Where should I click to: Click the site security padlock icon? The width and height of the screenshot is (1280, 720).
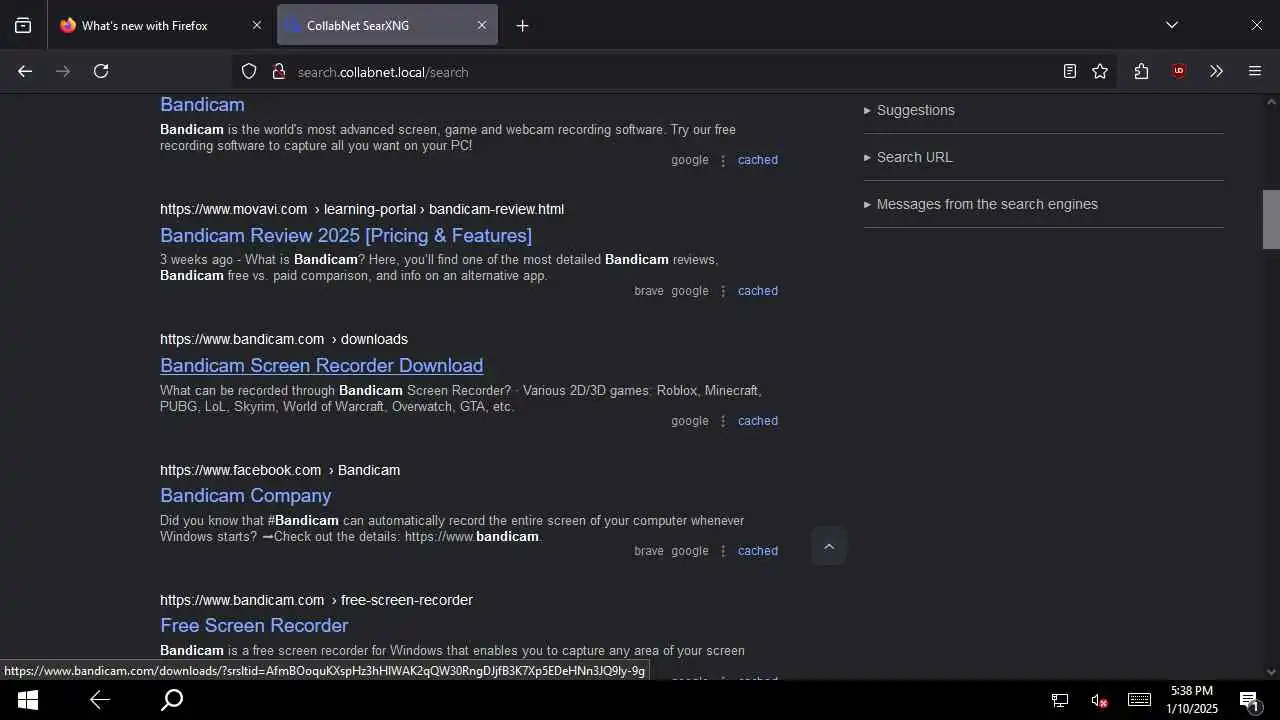coord(278,71)
